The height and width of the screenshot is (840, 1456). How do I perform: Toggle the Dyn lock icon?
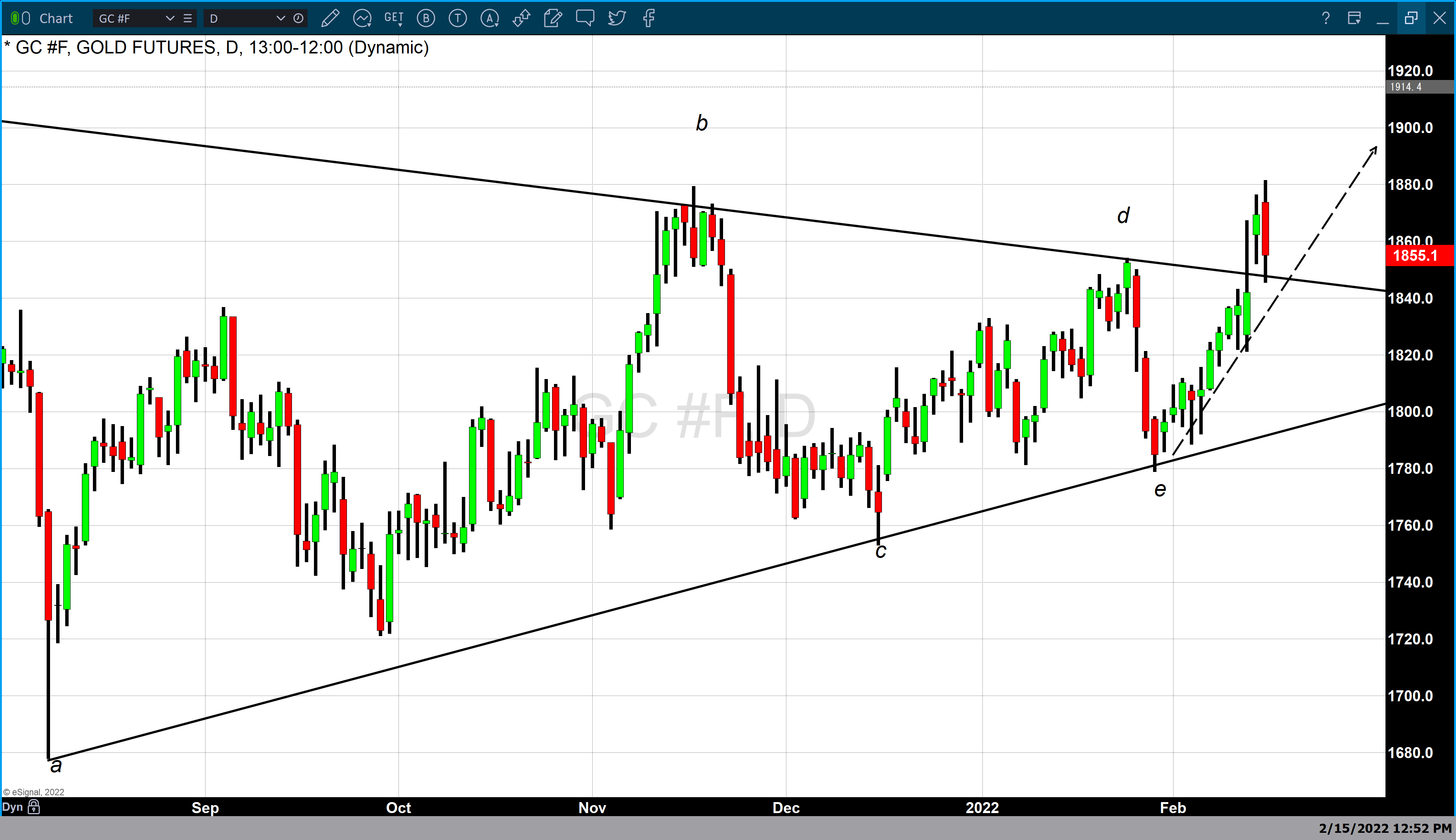34,807
